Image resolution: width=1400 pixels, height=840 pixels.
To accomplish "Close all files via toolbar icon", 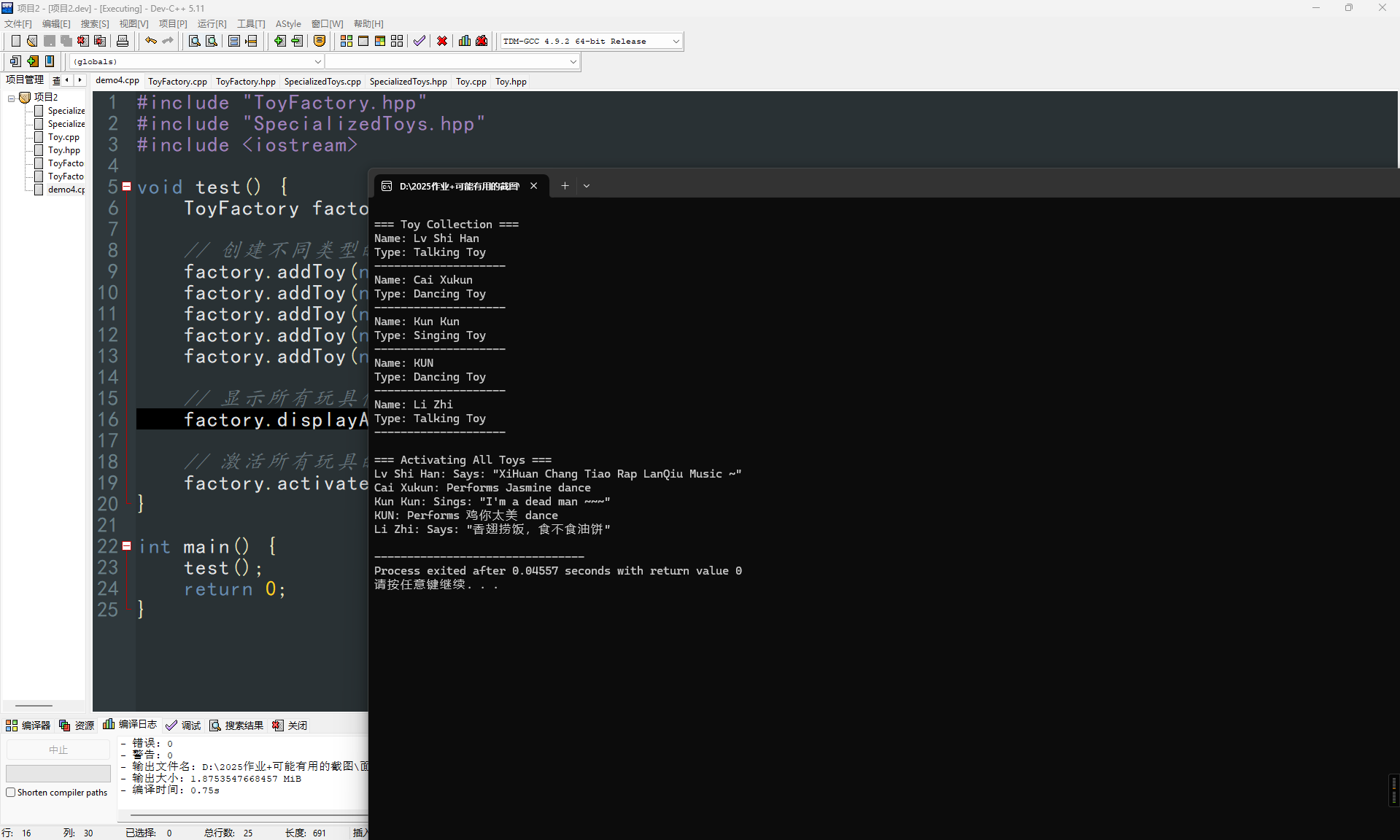I will point(101,41).
